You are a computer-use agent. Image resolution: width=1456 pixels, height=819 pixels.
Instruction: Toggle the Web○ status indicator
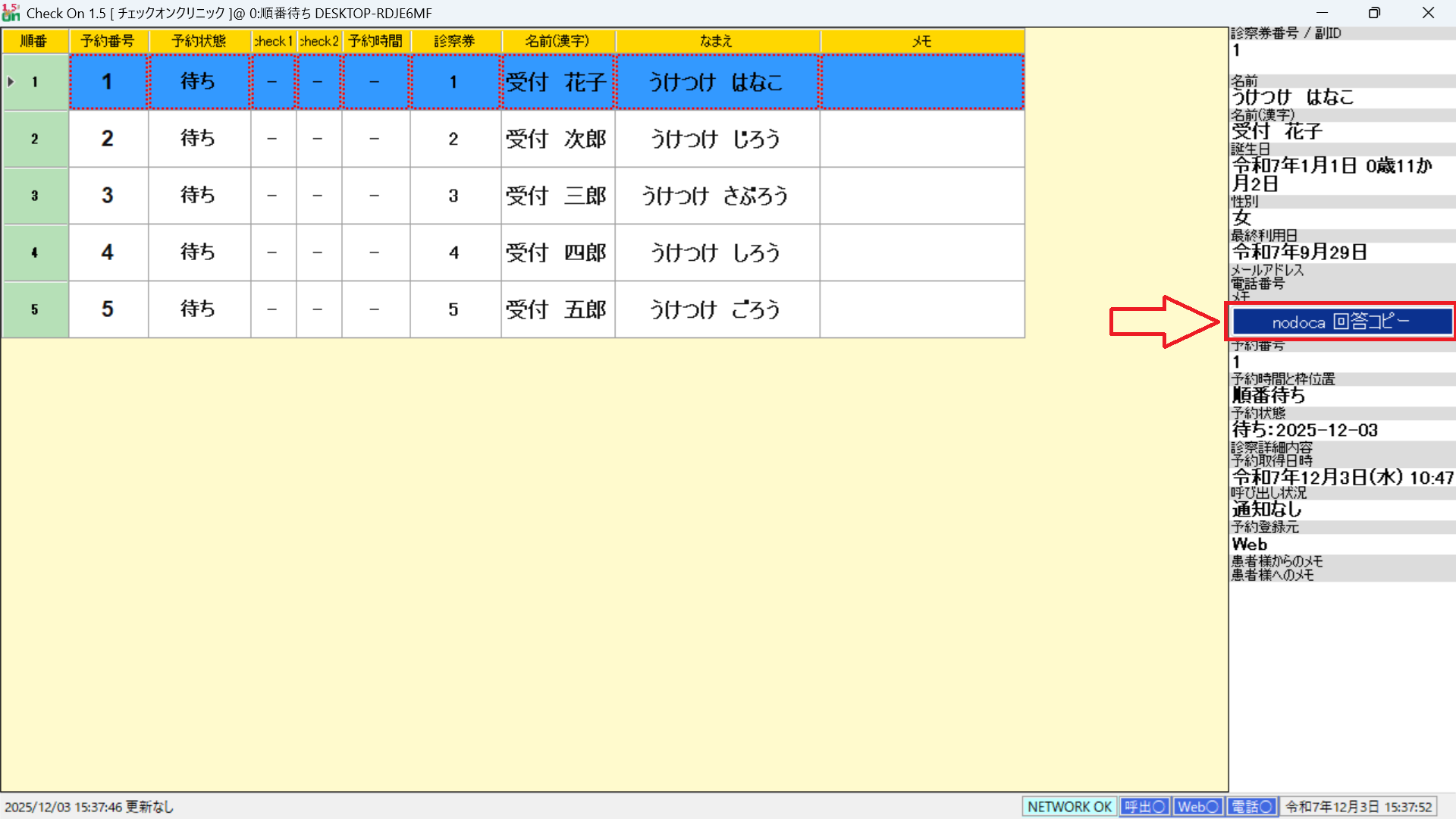tap(1198, 807)
